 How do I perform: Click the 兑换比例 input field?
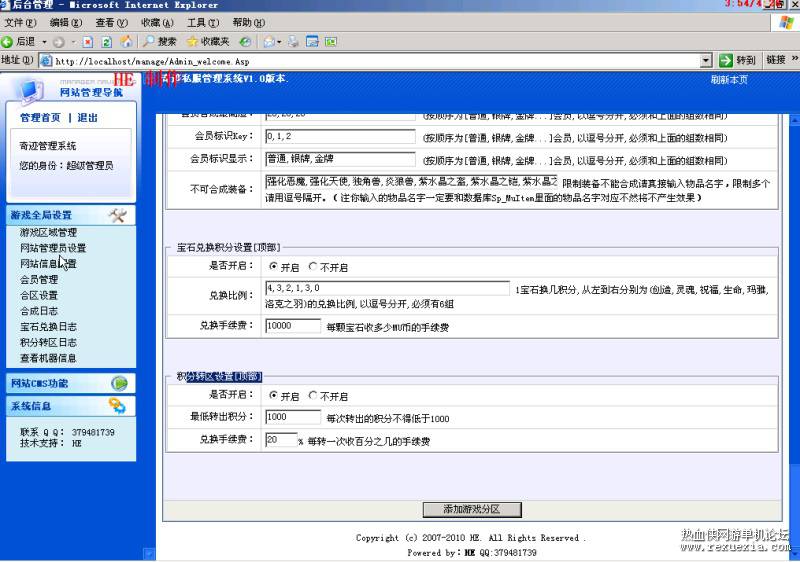point(387,288)
